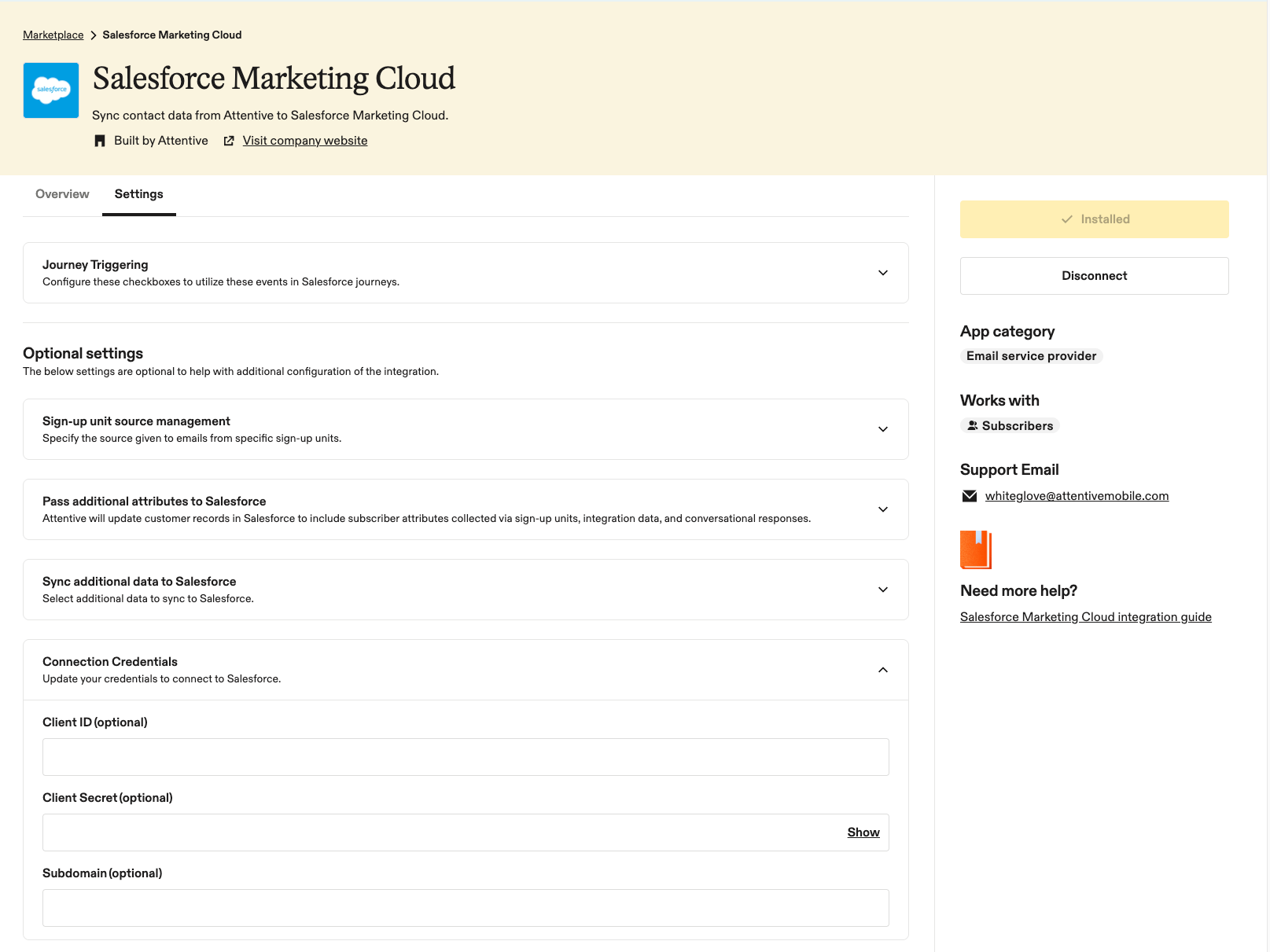Open Visit company website link
The height and width of the screenshot is (952, 1270).
tap(305, 141)
